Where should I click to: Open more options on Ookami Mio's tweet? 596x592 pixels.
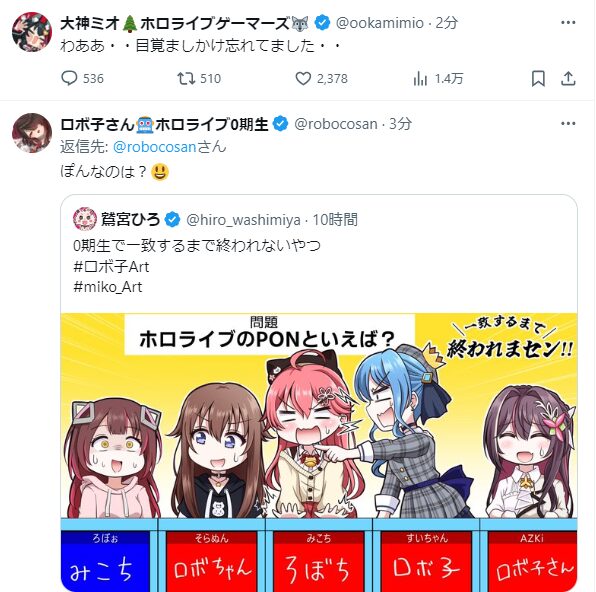point(568,22)
